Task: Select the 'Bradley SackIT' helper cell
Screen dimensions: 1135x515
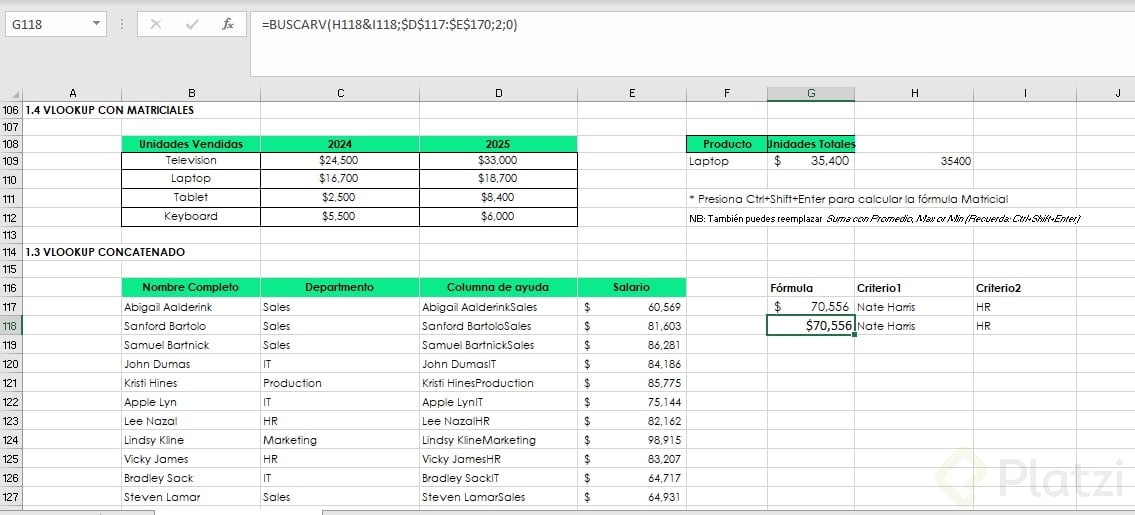Action: [499, 478]
